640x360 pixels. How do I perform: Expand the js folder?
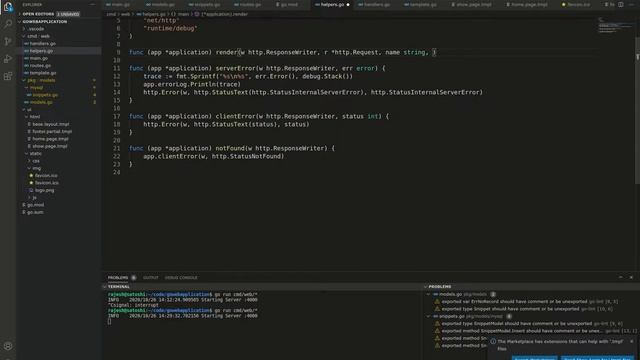(x=29, y=198)
